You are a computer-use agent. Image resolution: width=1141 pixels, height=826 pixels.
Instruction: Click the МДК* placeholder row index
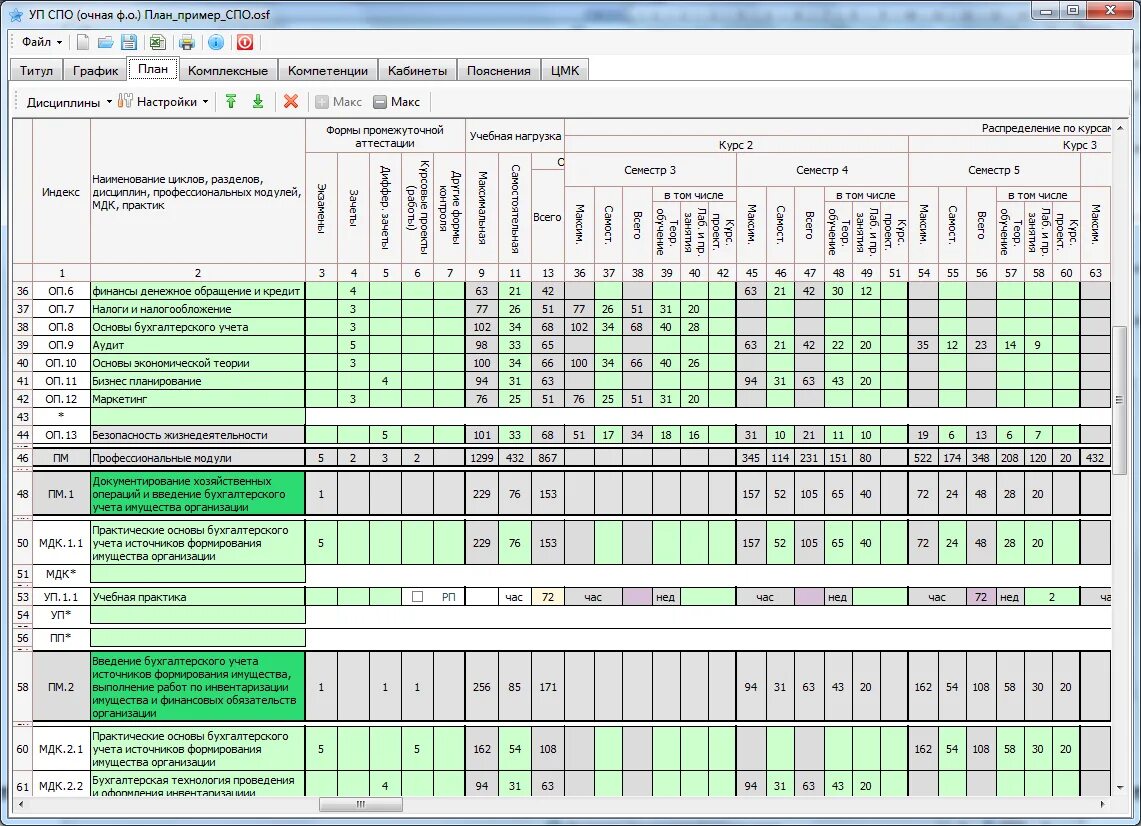tap(61, 574)
